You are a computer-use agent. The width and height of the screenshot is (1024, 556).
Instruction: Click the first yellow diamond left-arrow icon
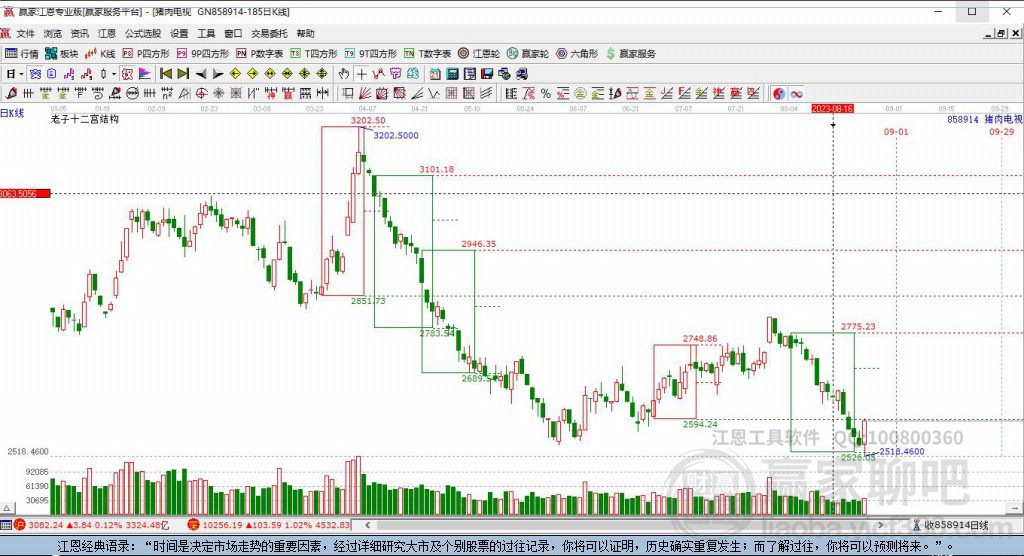[x=235, y=74]
